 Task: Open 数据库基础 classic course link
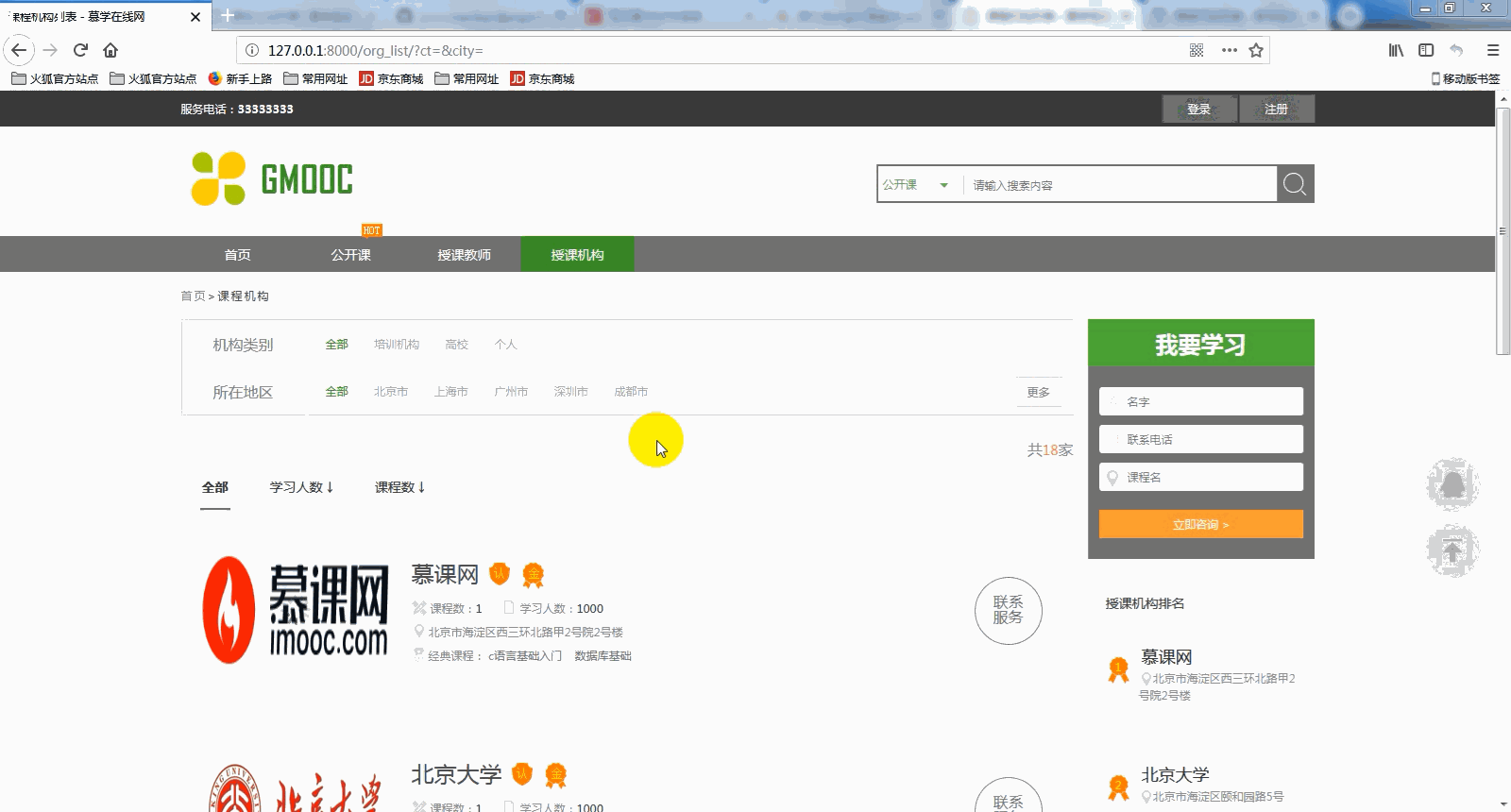pos(603,656)
